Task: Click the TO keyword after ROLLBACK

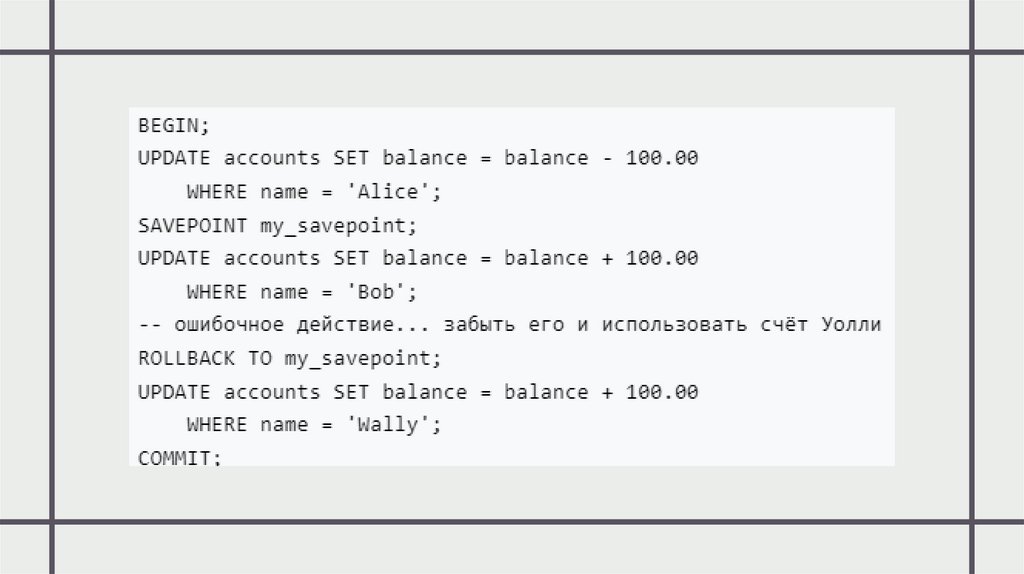Action: click(x=259, y=358)
